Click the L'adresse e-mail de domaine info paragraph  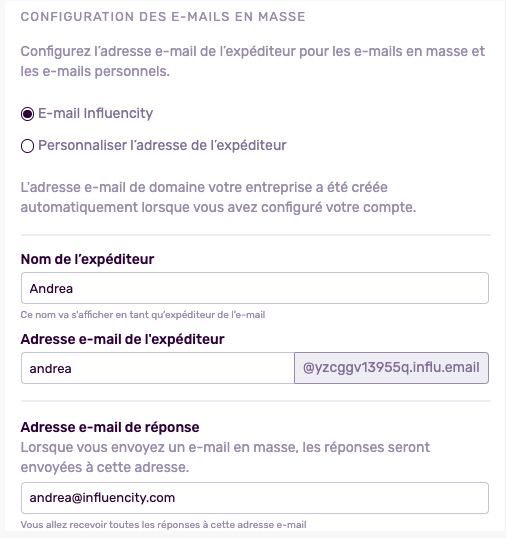218,197
